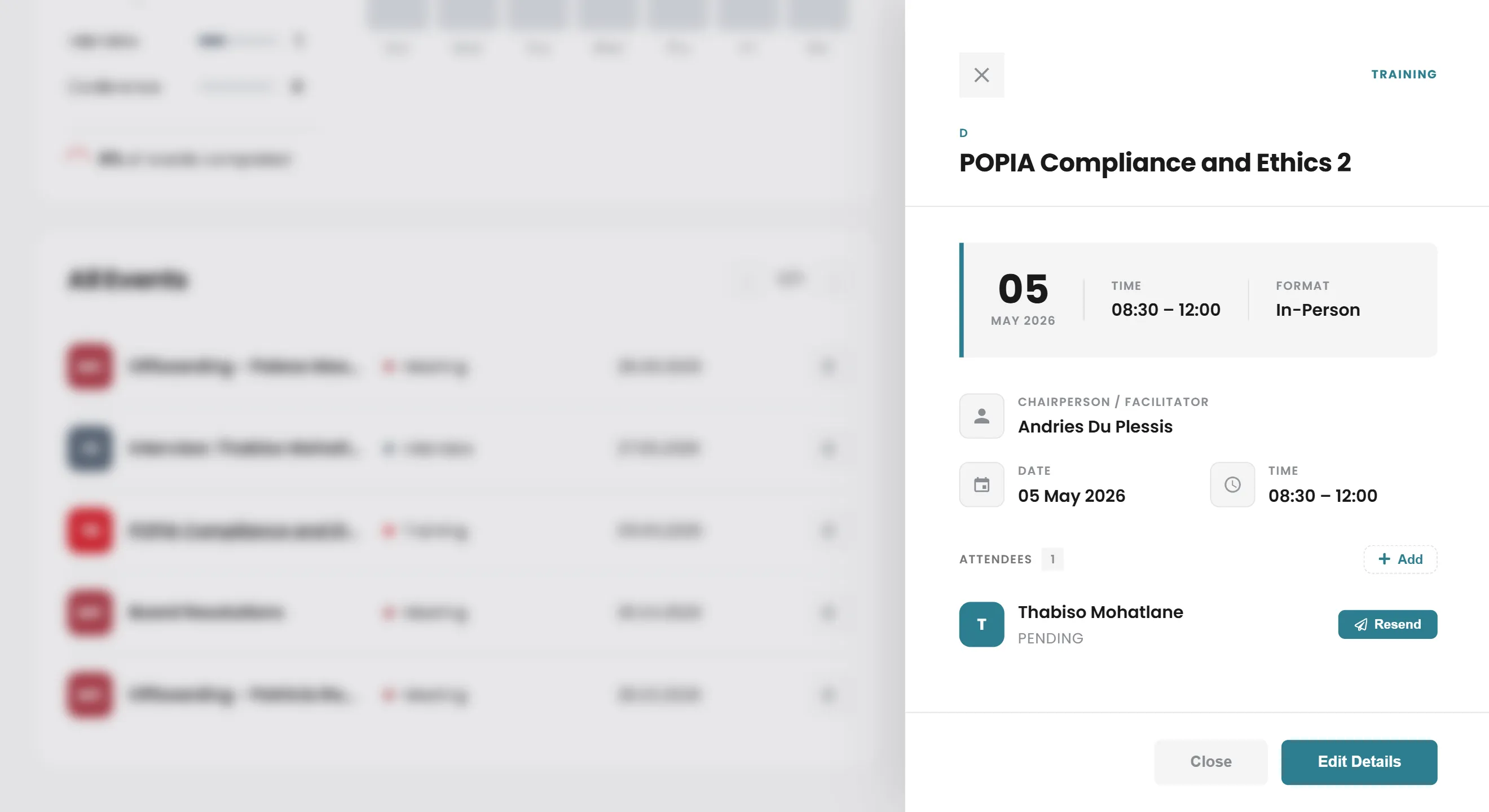The image size is (1489, 812).
Task: Open Edit Details
Action: pos(1359,762)
